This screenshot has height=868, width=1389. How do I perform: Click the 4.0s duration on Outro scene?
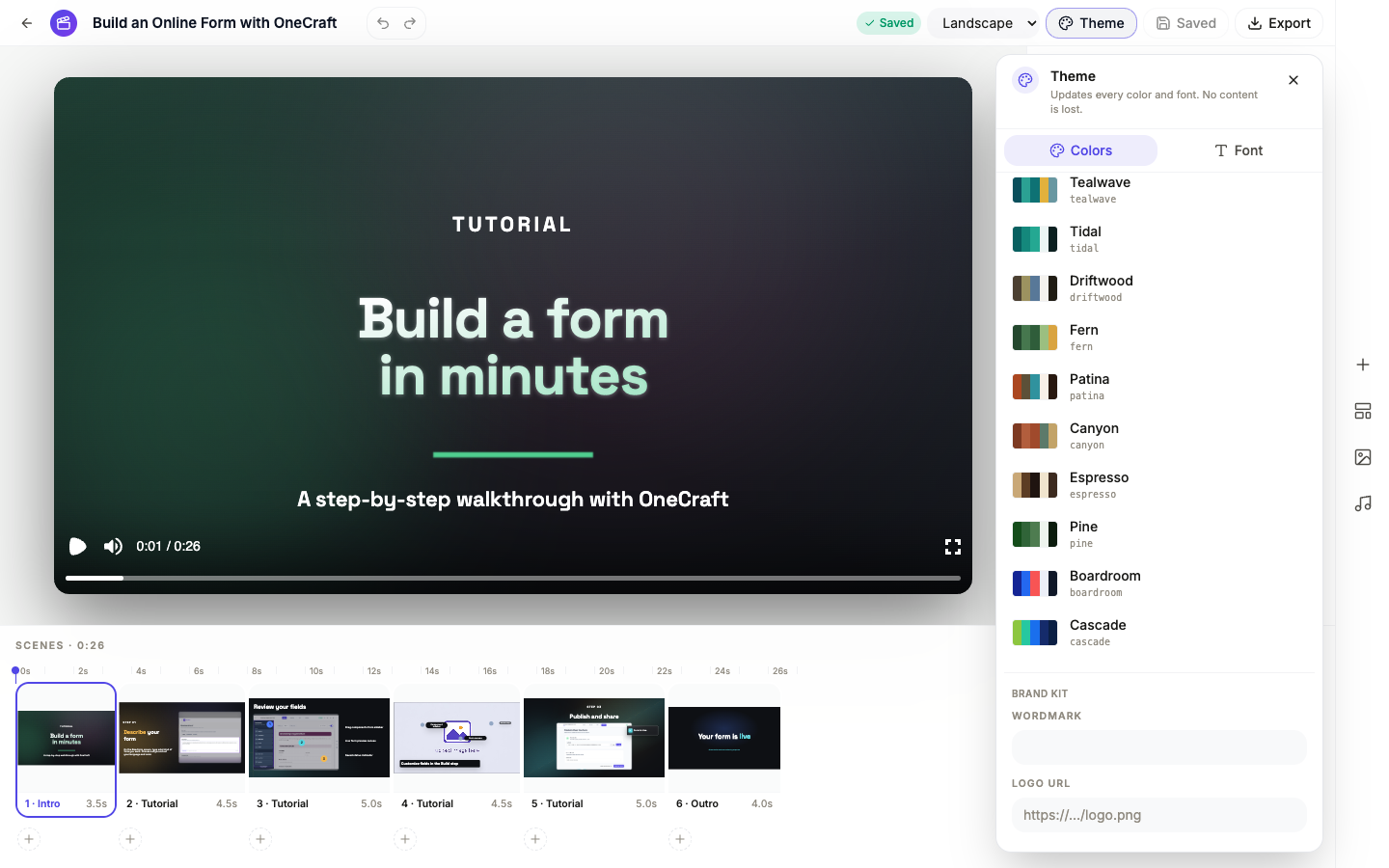pos(762,803)
